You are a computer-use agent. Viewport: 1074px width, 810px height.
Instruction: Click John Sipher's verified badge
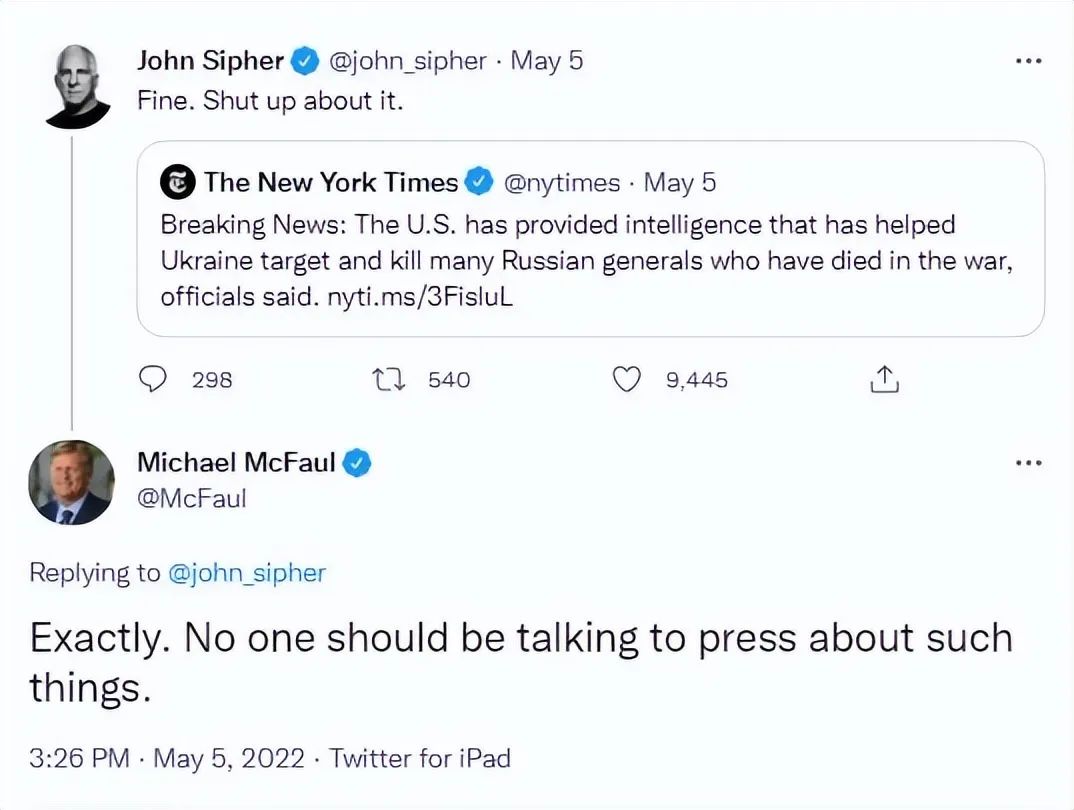305,61
